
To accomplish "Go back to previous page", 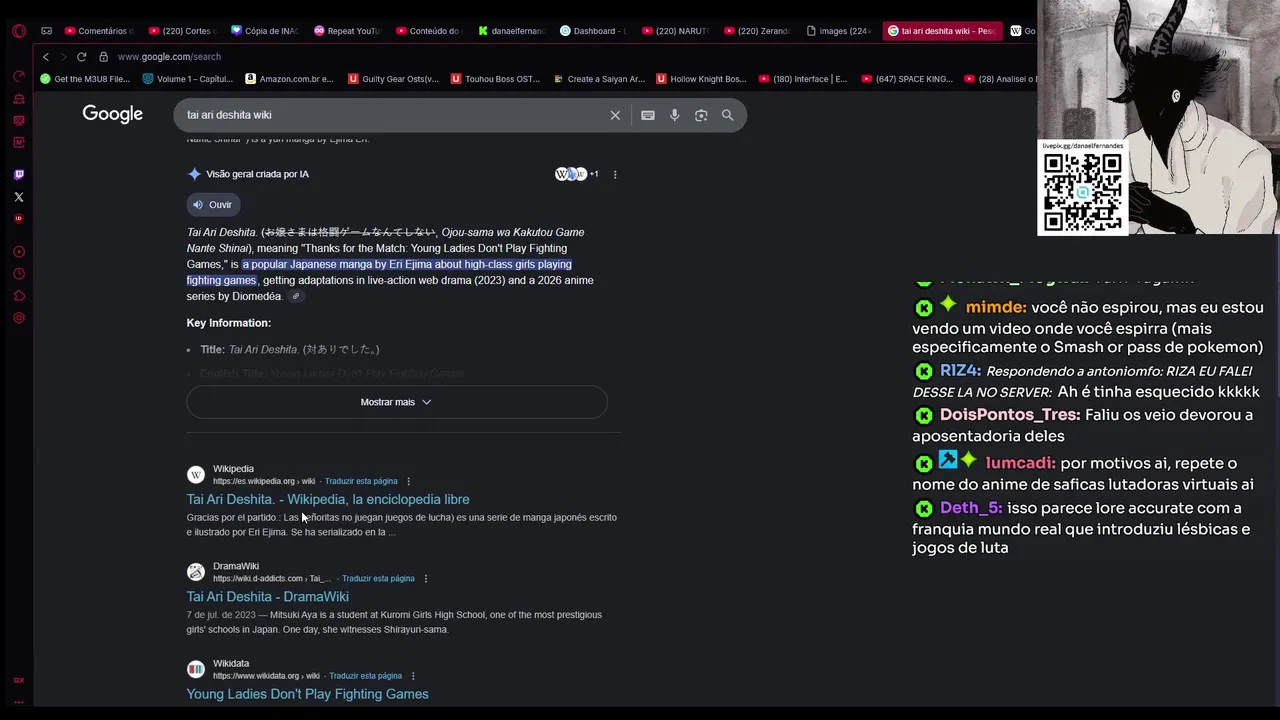I will tap(45, 57).
